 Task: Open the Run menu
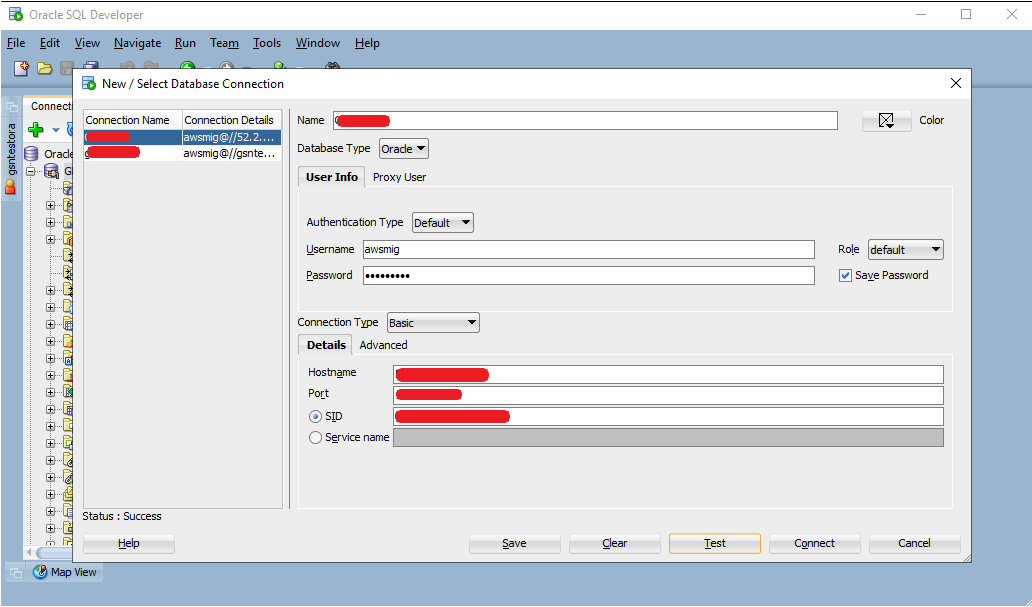click(185, 43)
